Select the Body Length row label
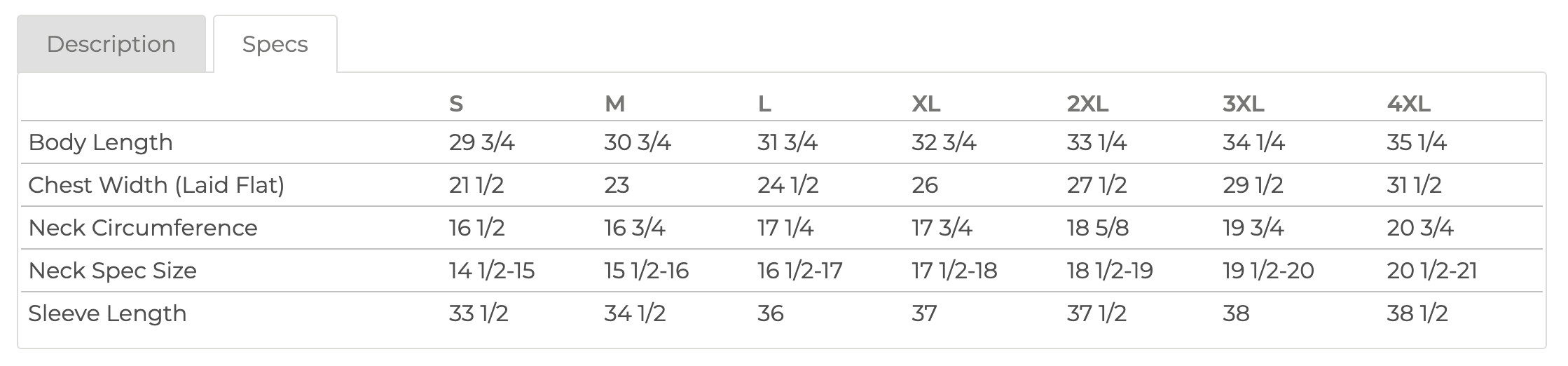The width and height of the screenshot is (1568, 366). [x=100, y=142]
